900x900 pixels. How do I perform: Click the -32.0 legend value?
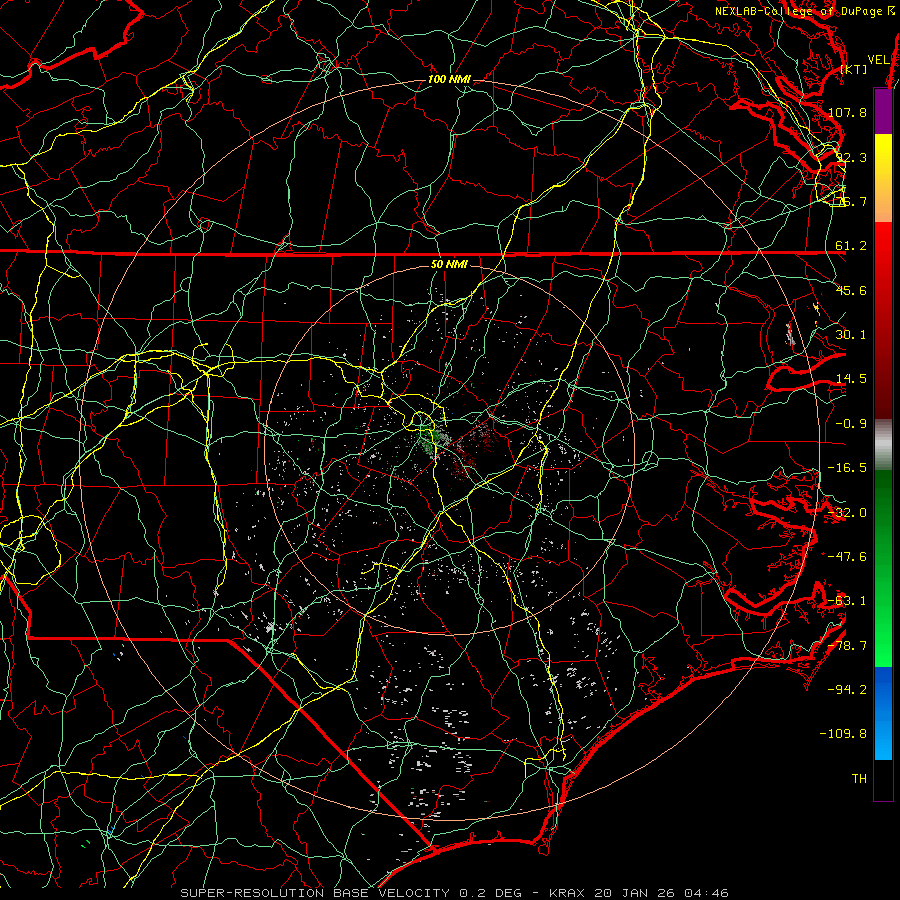pos(847,513)
